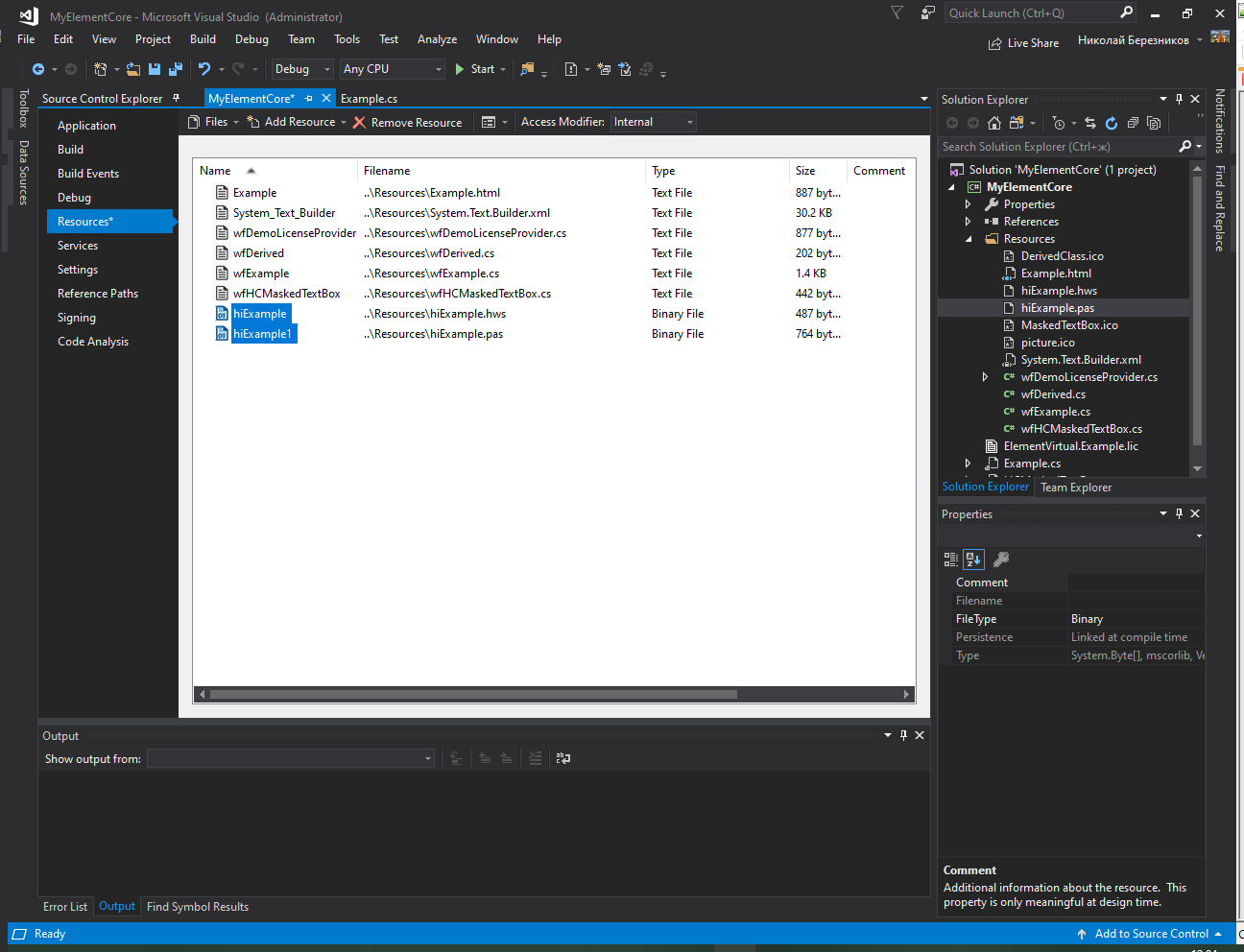Toggle Alphabetical sorting in Properties panel
Image resolution: width=1244 pixels, height=952 pixels.
click(x=973, y=559)
